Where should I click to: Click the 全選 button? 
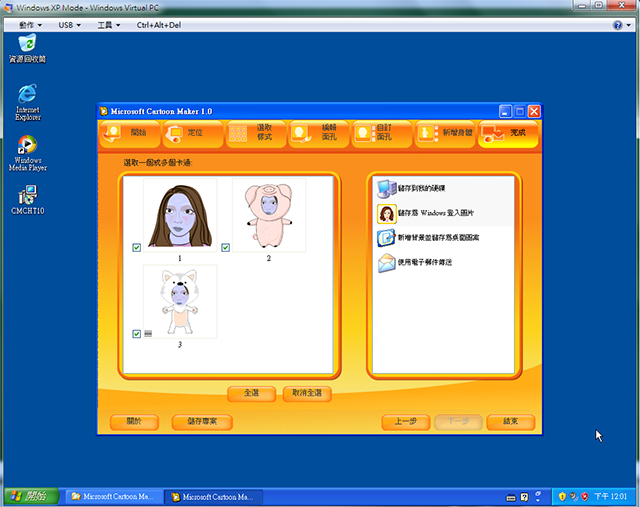tap(251, 394)
